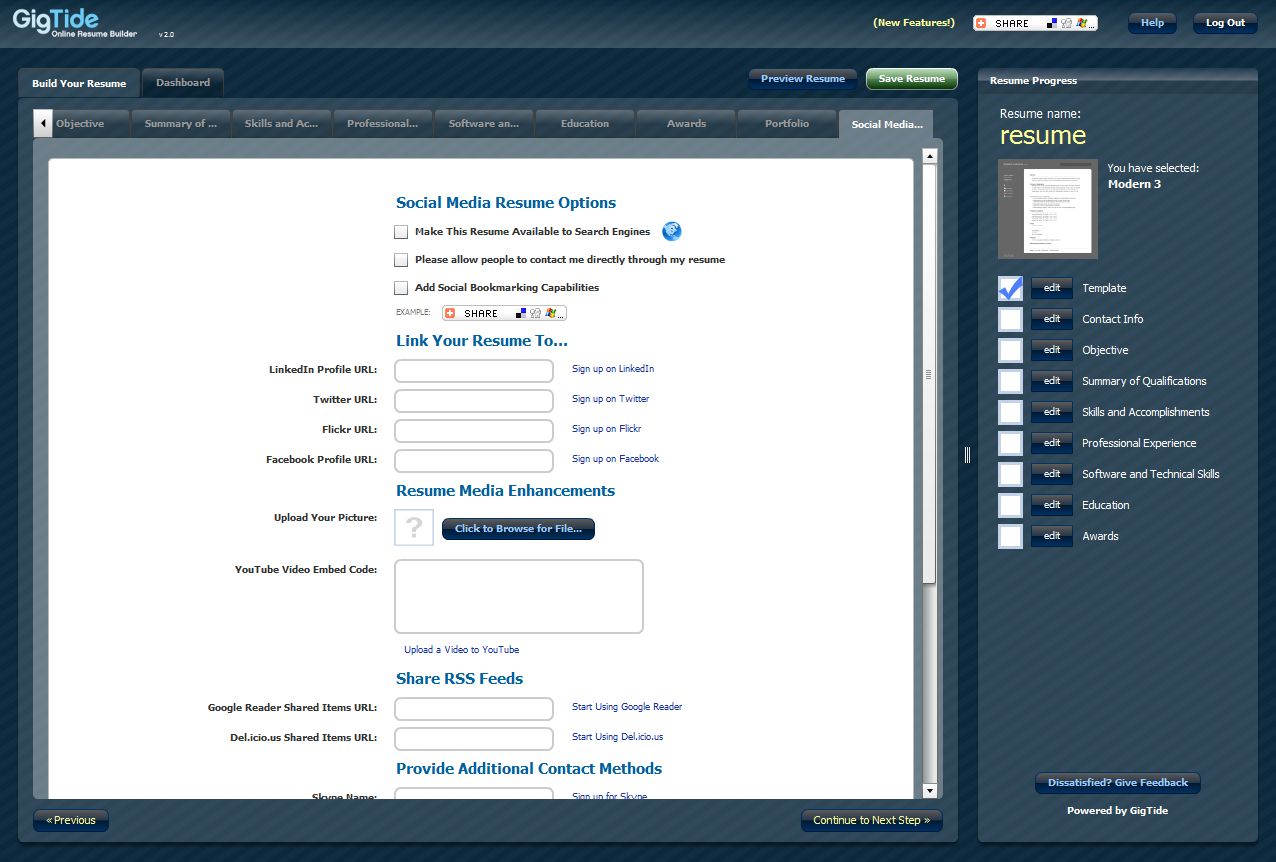Viewport: 1276px width, 862px height.
Task: Click the left arrow before the Objective tab
Action: [x=43, y=124]
